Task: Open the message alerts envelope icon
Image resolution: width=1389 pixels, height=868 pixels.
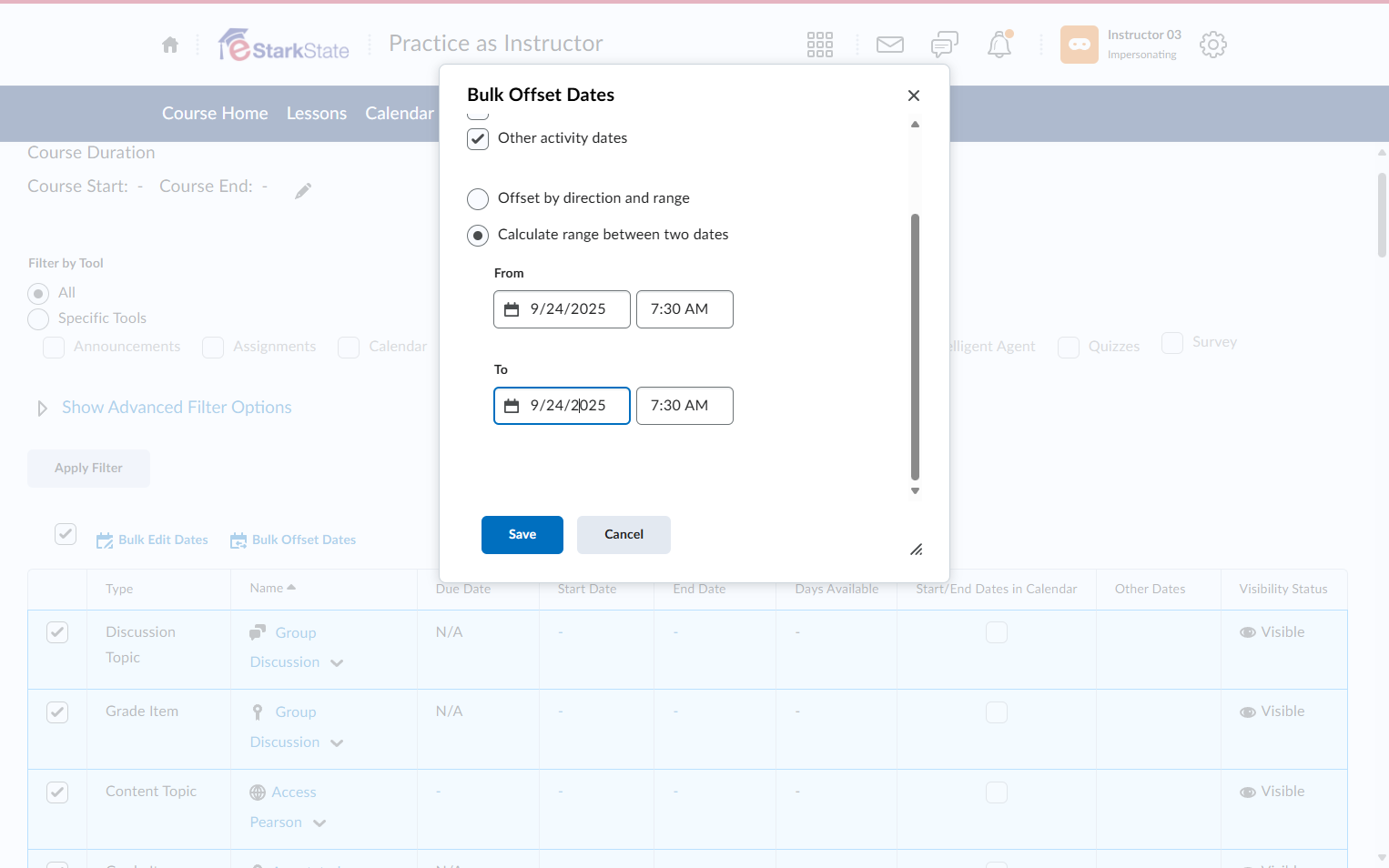Action: pos(890,45)
